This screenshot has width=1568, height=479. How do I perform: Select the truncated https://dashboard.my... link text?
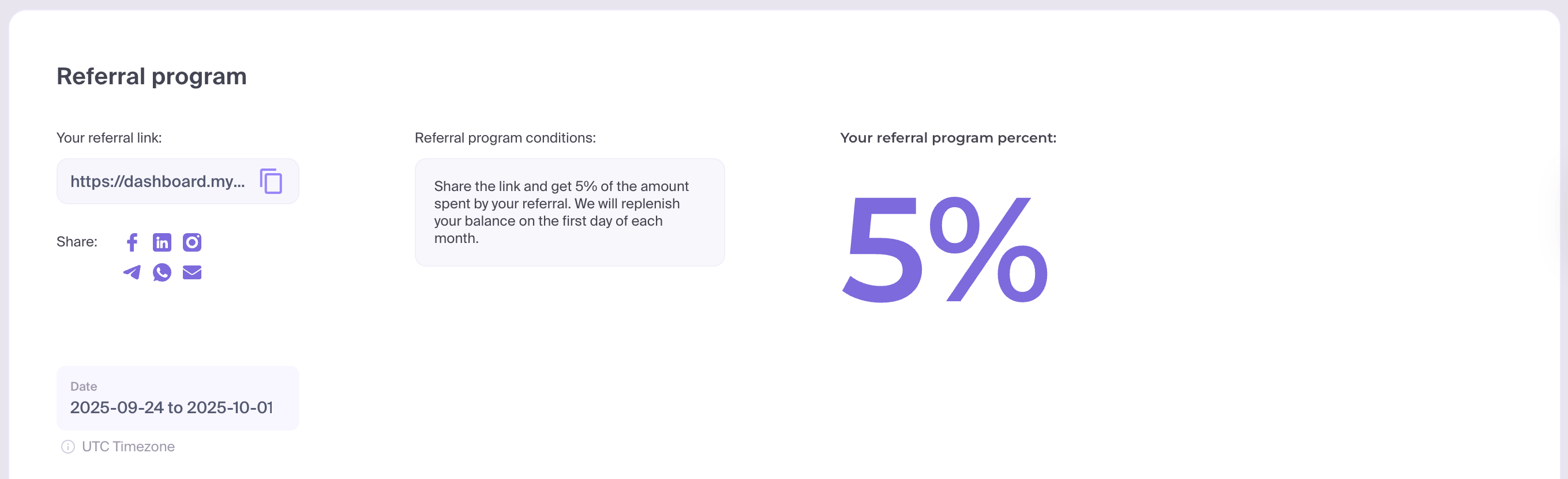[157, 181]
